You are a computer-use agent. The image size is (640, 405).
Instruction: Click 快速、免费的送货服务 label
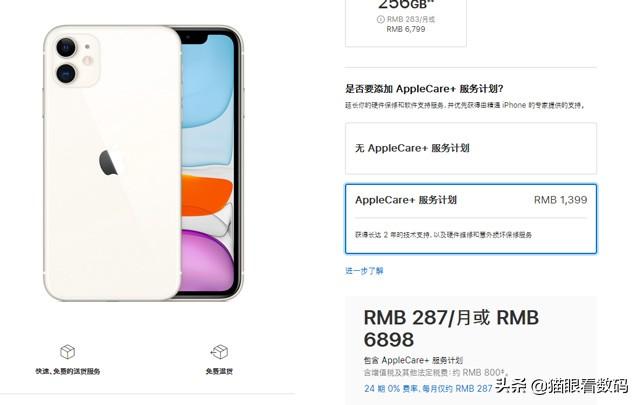(68, 372)
